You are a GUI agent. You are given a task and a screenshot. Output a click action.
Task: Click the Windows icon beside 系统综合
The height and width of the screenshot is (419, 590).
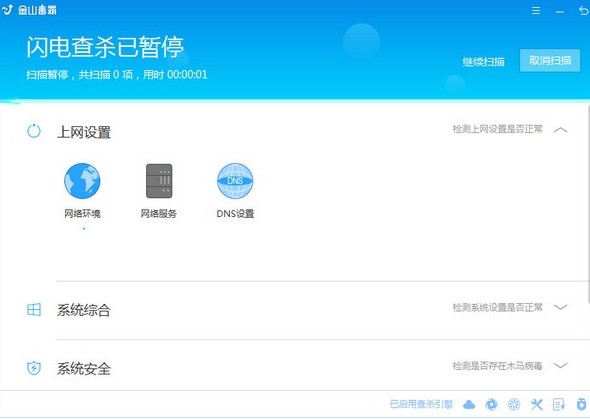34,310
